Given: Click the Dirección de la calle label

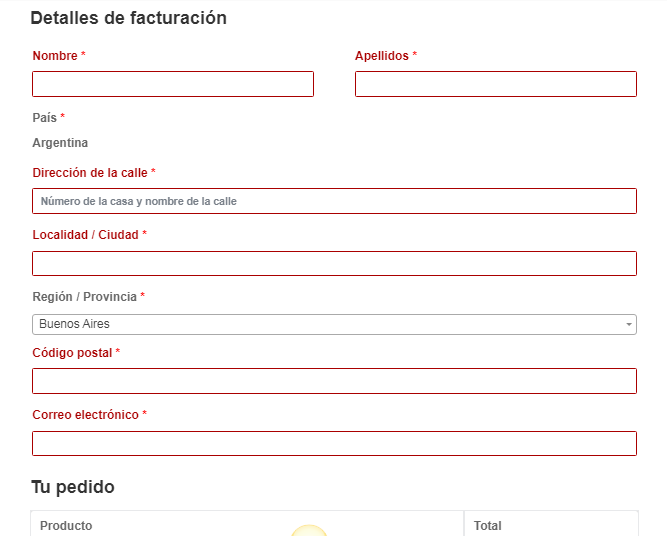Looking at the screenshot, I should click(x=90, y=173).
